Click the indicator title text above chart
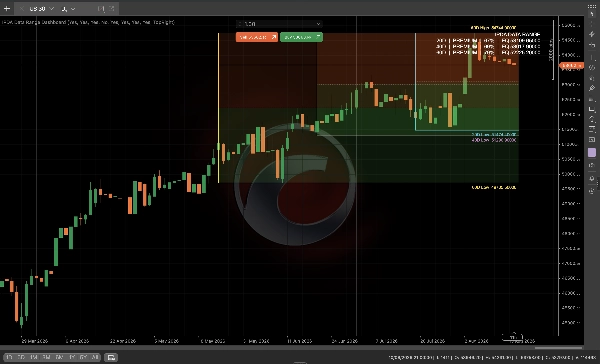The height and width of the screenshot is (364, 600). (88, 22)
